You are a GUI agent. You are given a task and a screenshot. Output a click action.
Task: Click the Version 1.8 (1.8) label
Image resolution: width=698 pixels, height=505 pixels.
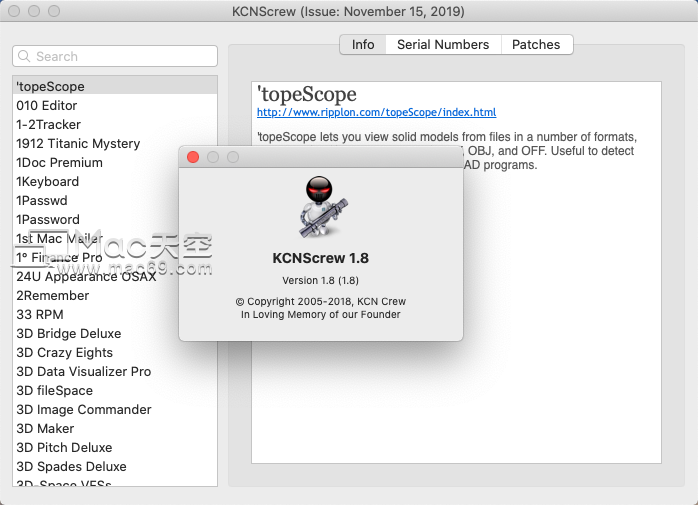click(x=321, y=281)
